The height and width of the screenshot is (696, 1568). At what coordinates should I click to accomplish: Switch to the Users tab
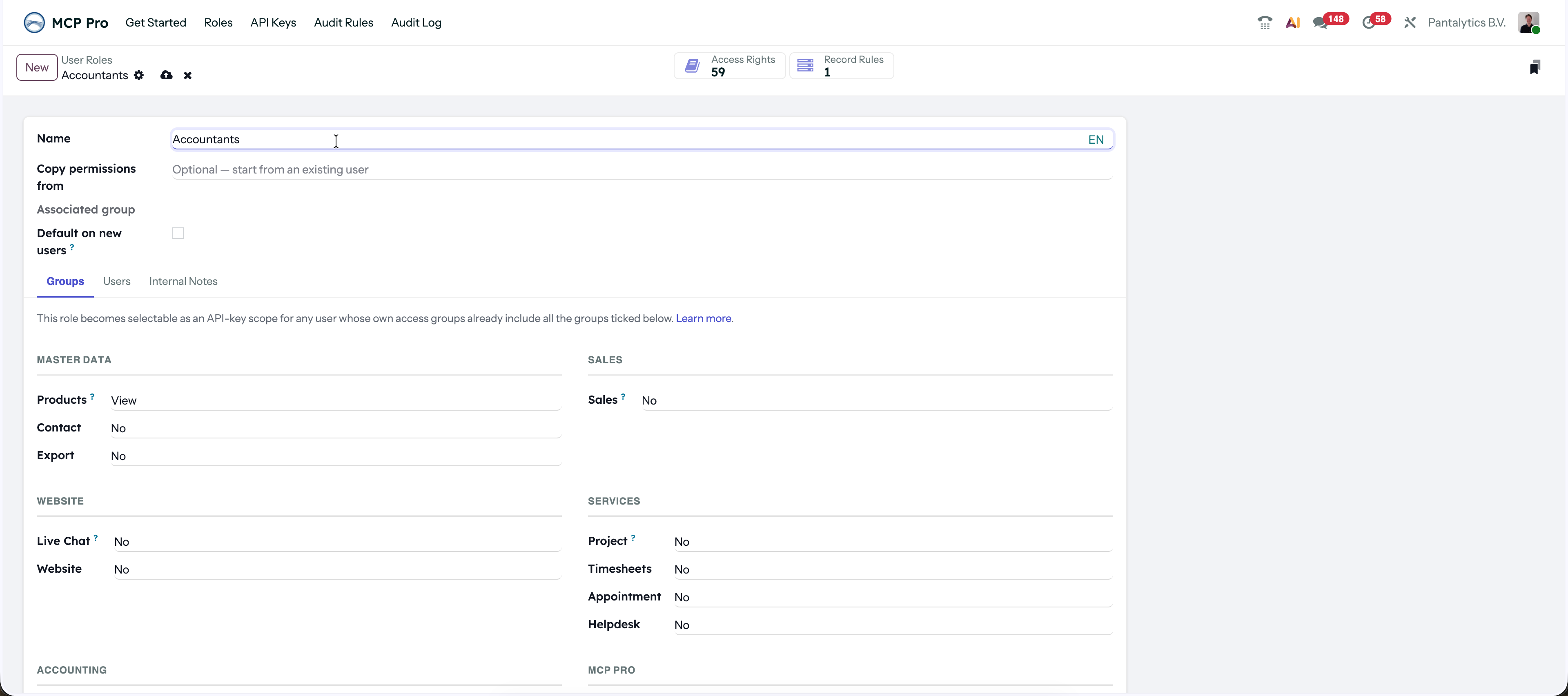tap(117, 281)
